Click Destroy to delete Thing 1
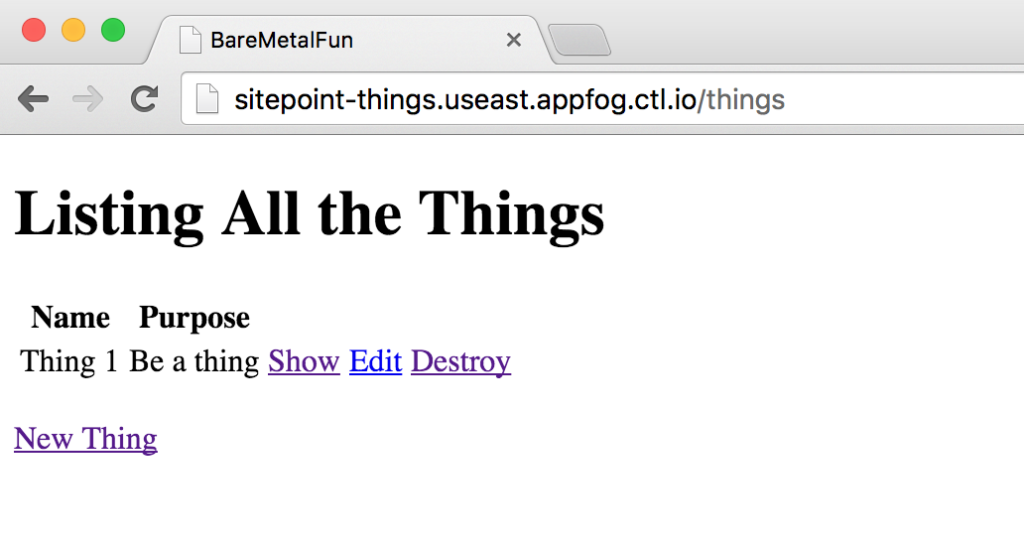 tap(460, 361)
